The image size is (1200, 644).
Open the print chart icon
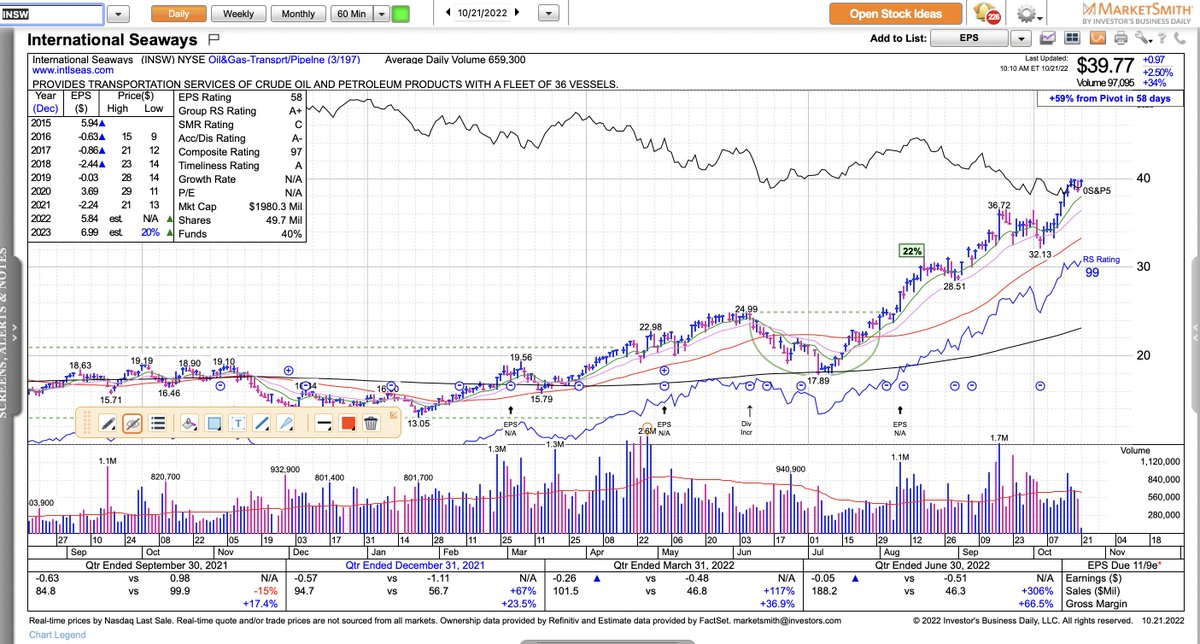click(x=1121, y=38)
